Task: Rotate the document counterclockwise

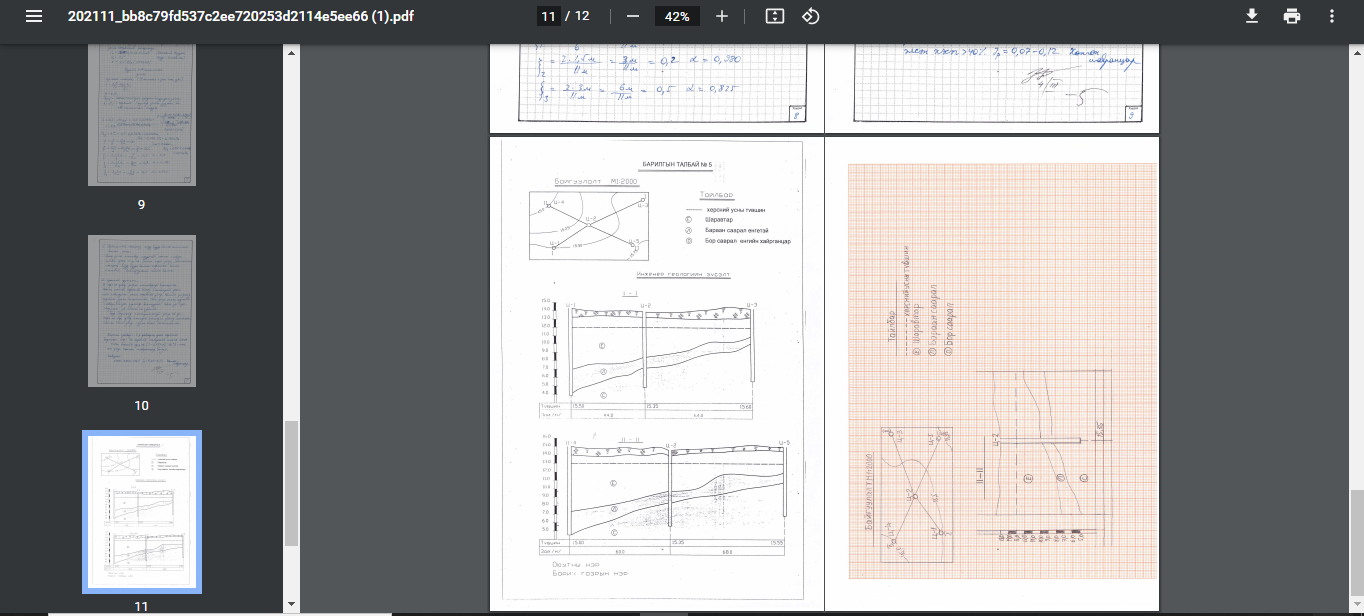Action: click(x=811, y=16)
